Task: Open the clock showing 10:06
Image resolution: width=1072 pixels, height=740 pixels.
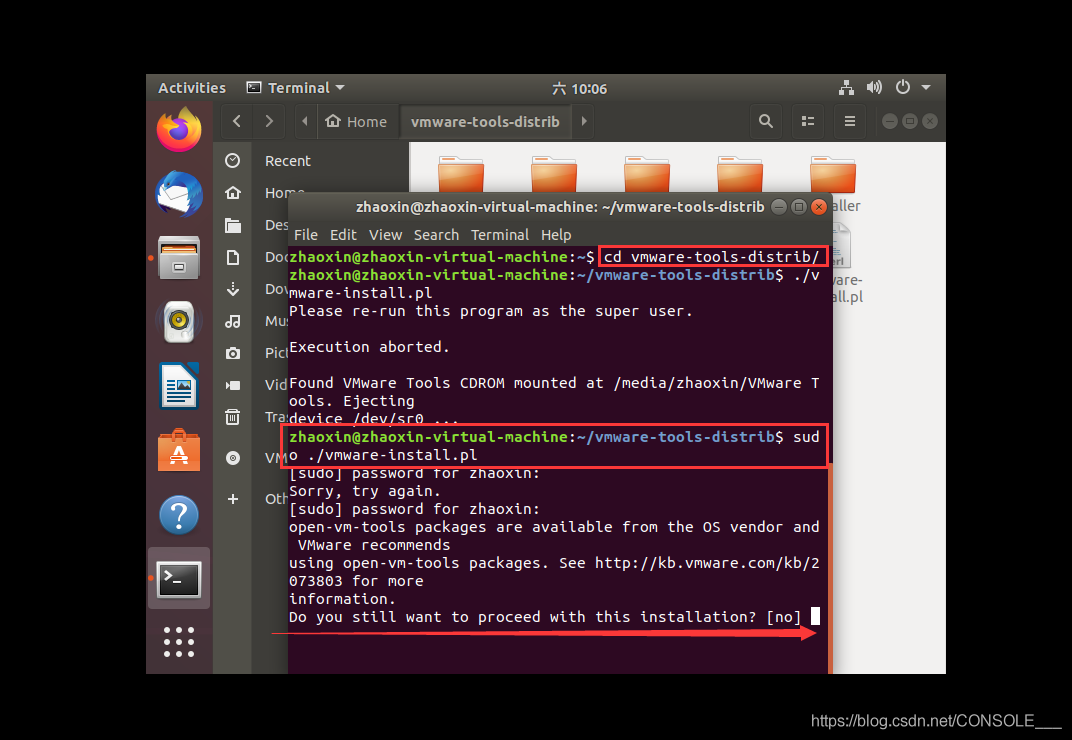Action: pyautogui.click(x=579, y=88)
